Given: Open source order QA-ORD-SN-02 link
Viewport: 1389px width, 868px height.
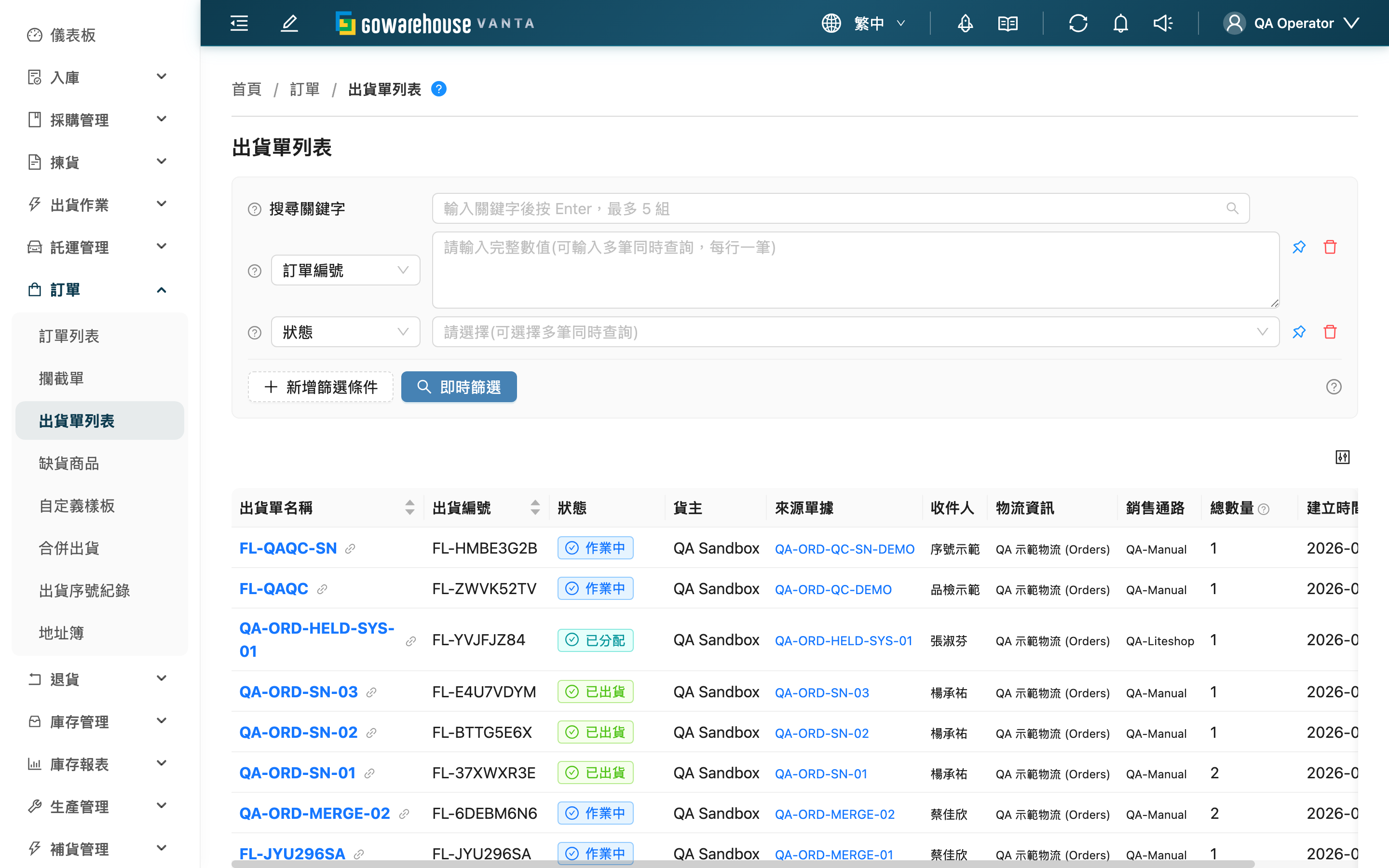Looking at the screenshot, I should pos(821,733).
